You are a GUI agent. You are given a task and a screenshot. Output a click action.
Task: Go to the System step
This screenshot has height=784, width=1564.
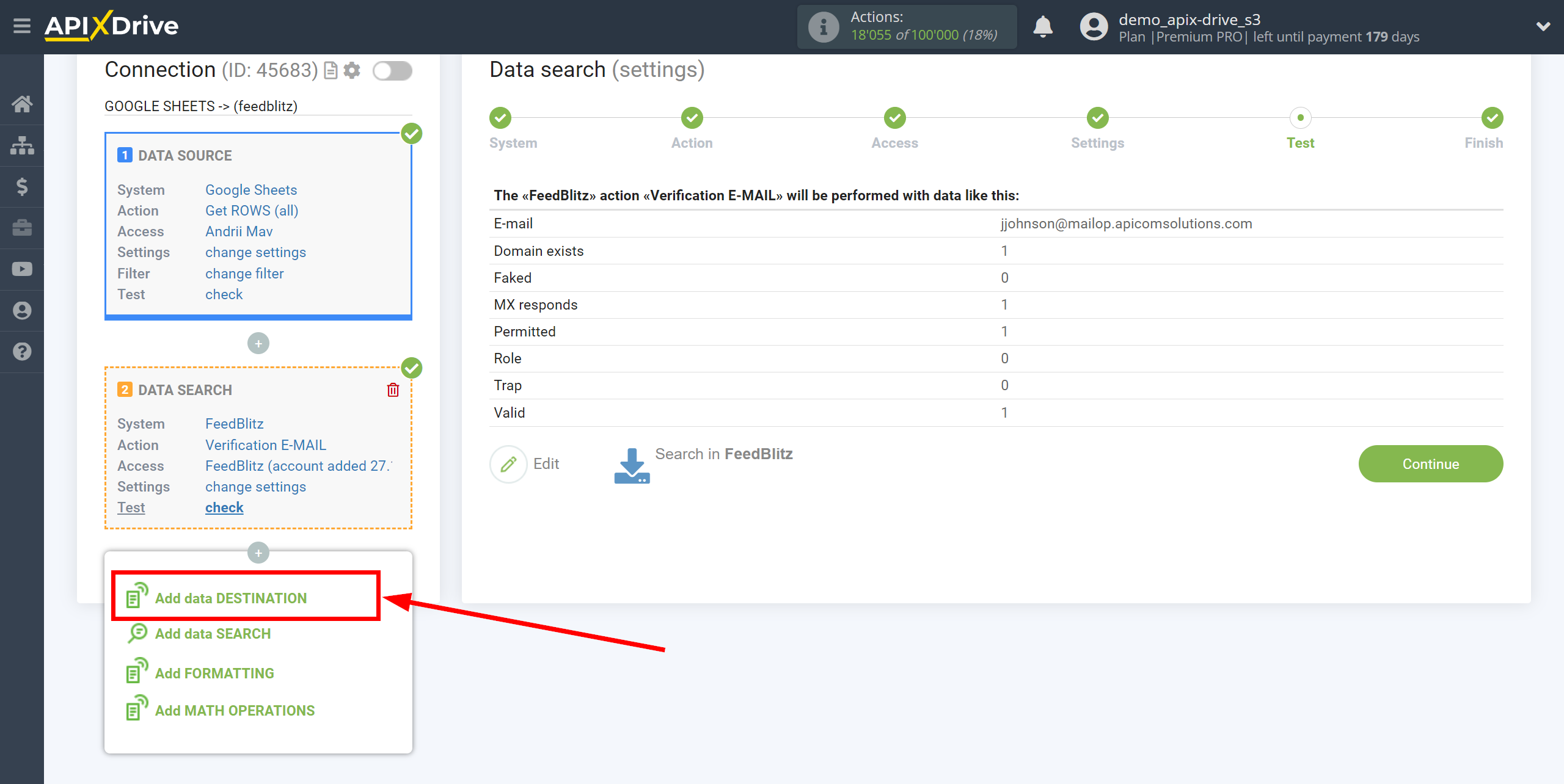point(500,118)
